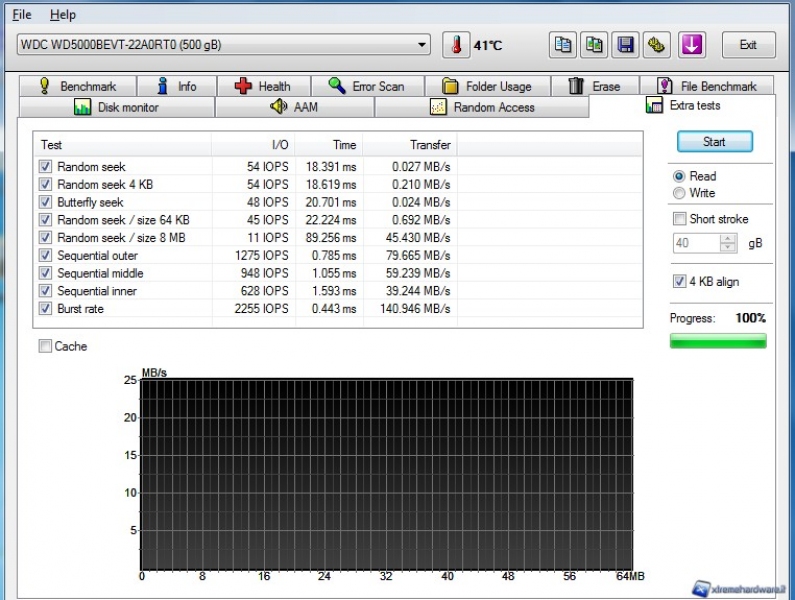Uncheck the Random seek test

click(x=45, y=167)
